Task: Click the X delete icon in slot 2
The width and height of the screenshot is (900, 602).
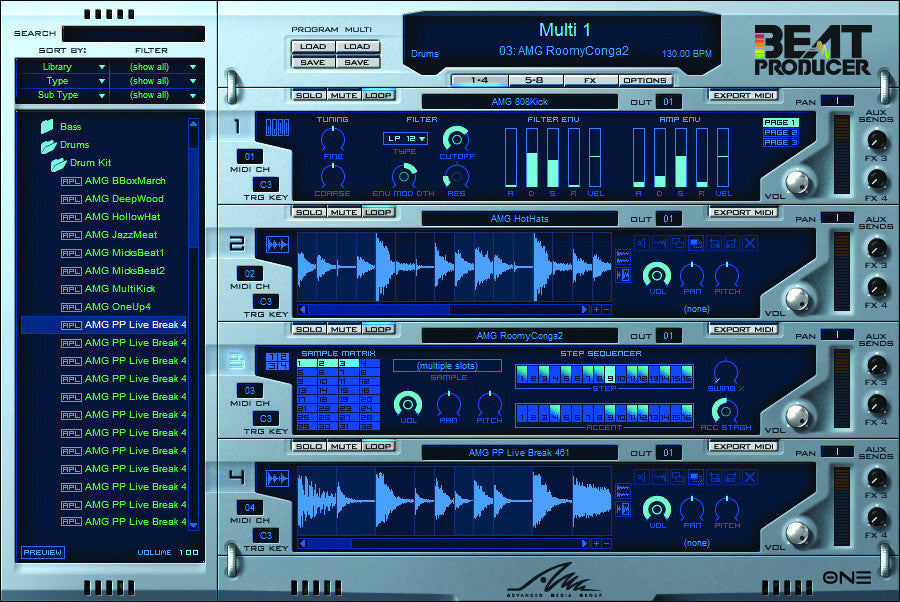Action: [750, 243]
